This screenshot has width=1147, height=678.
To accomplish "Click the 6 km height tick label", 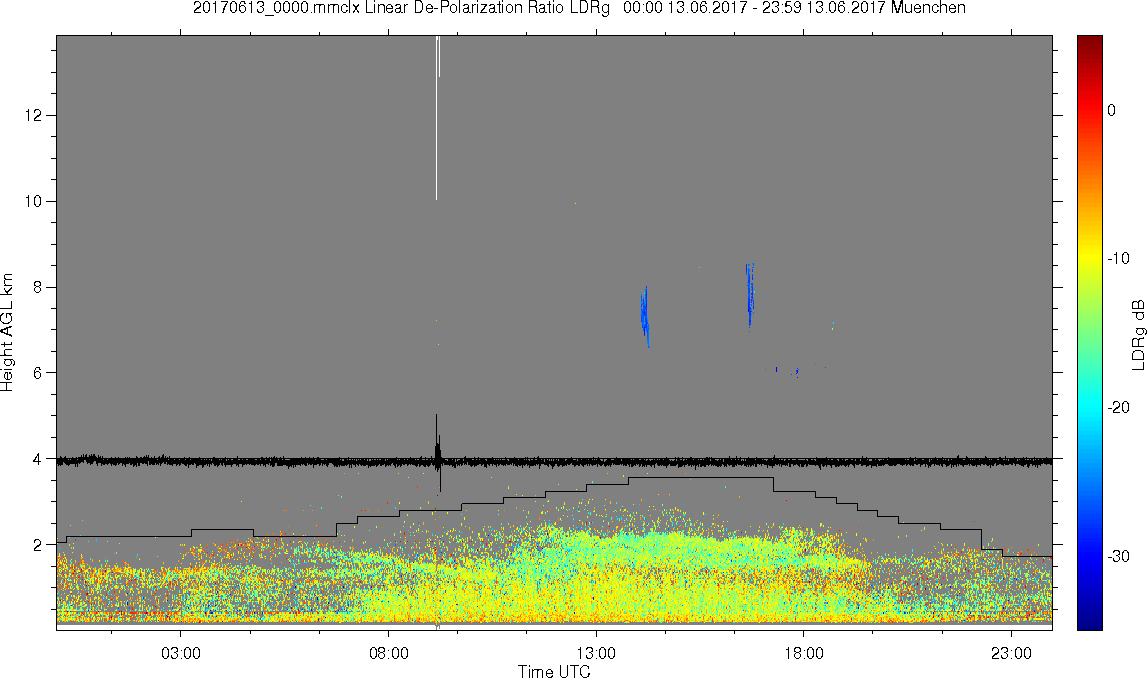I will 36,373.
